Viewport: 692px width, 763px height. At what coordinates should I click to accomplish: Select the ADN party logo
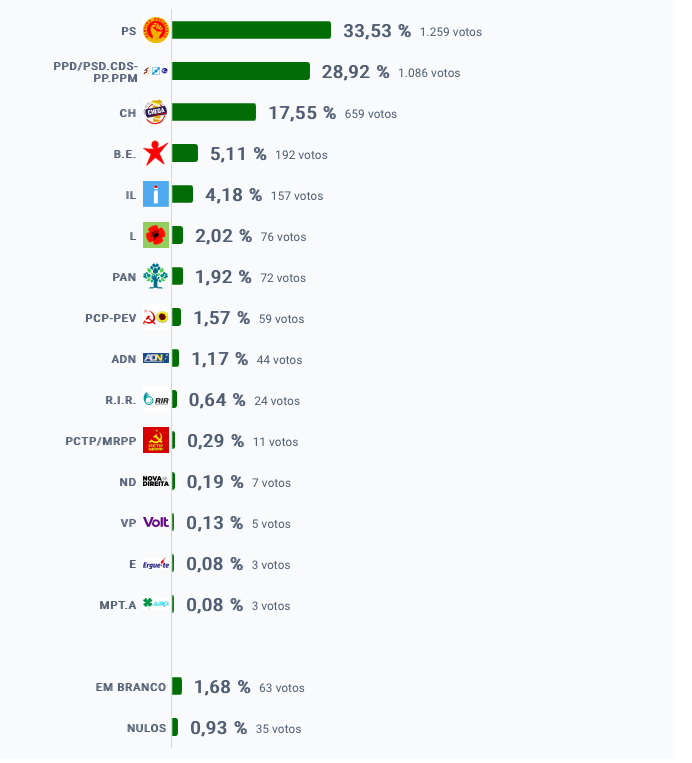[156, 358]
